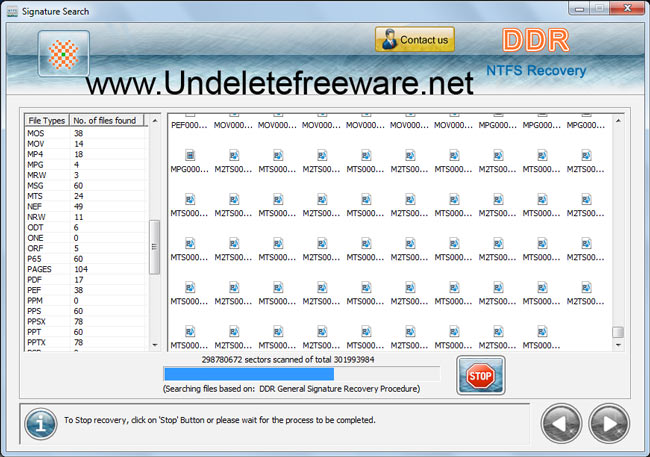Click the file types list scroll-down arrow

[x=155, y=345]
